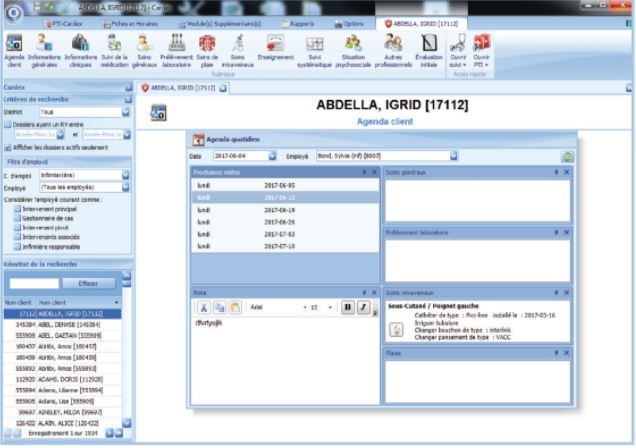Viewport: 636px width, 448px height.
Task: Check Intervenant principal
Action: click(17, 209)
